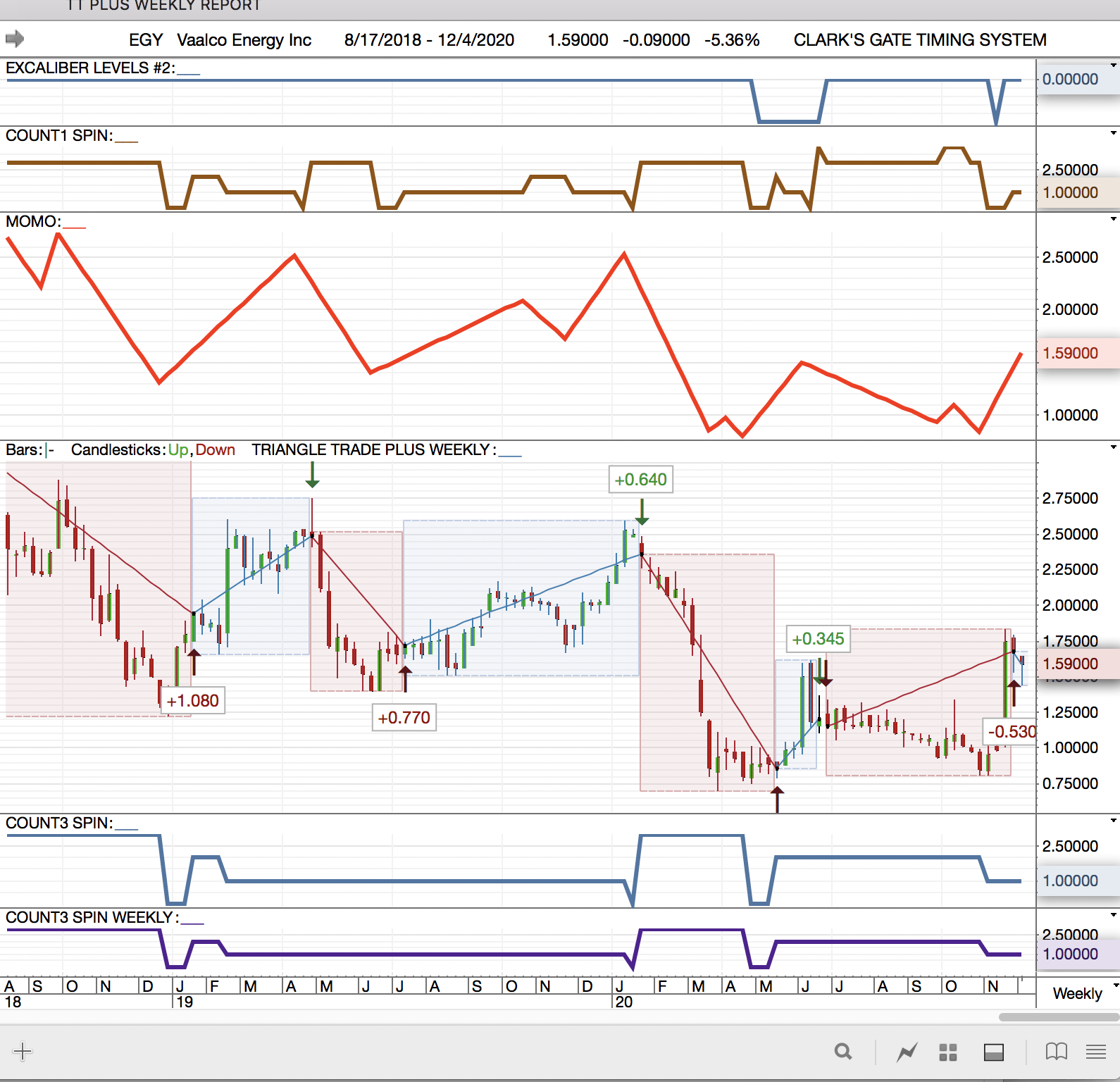Open the magnifying glass search tool
This screenshot has height=1082, width=1120.
tap(842, 1052)
